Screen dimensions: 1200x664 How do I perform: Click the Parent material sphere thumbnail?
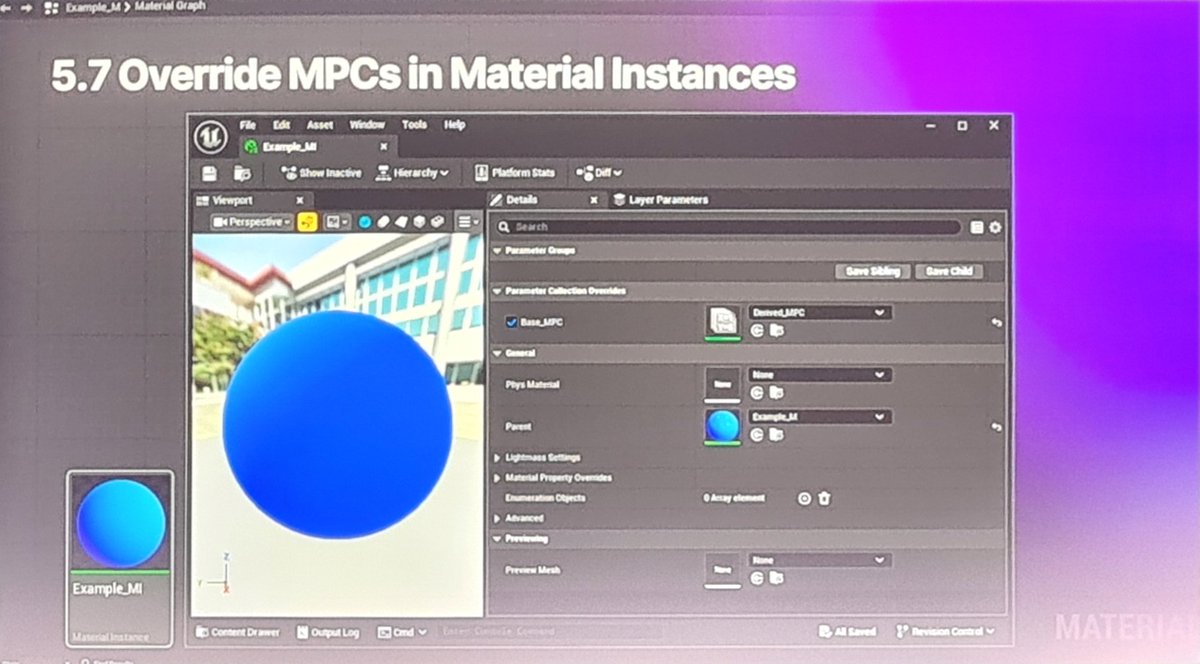723,426
